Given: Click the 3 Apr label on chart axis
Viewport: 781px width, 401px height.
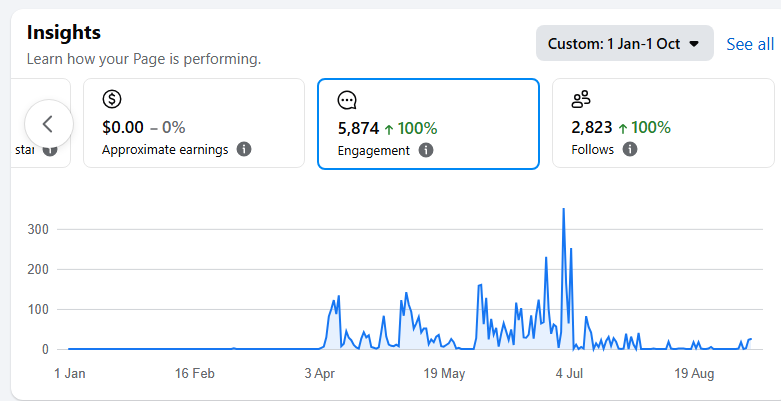Looking at the screenshot, I should [320, 374].
